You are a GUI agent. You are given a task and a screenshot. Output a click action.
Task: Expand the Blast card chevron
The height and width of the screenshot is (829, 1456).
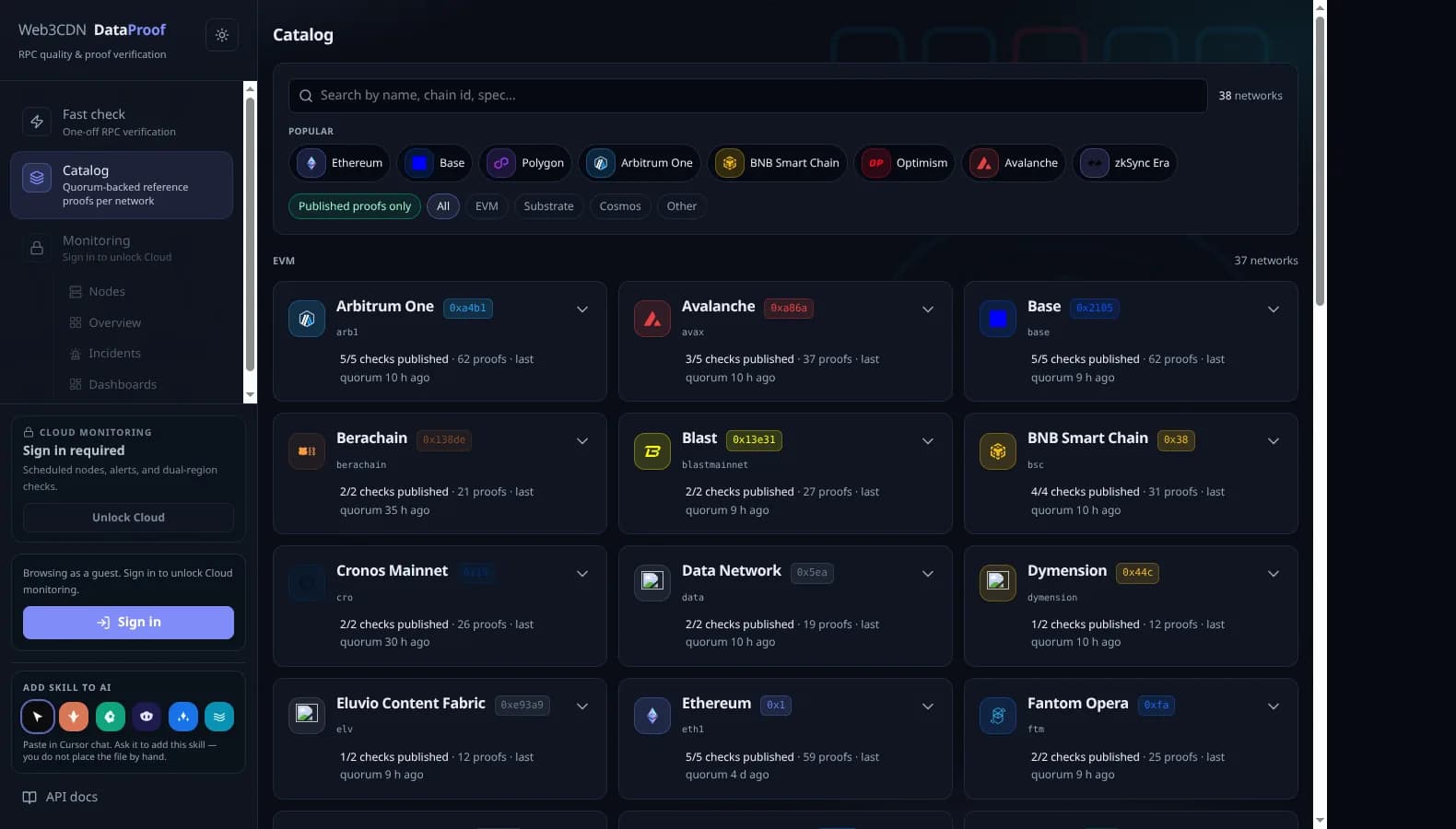[x=928, y=441]
